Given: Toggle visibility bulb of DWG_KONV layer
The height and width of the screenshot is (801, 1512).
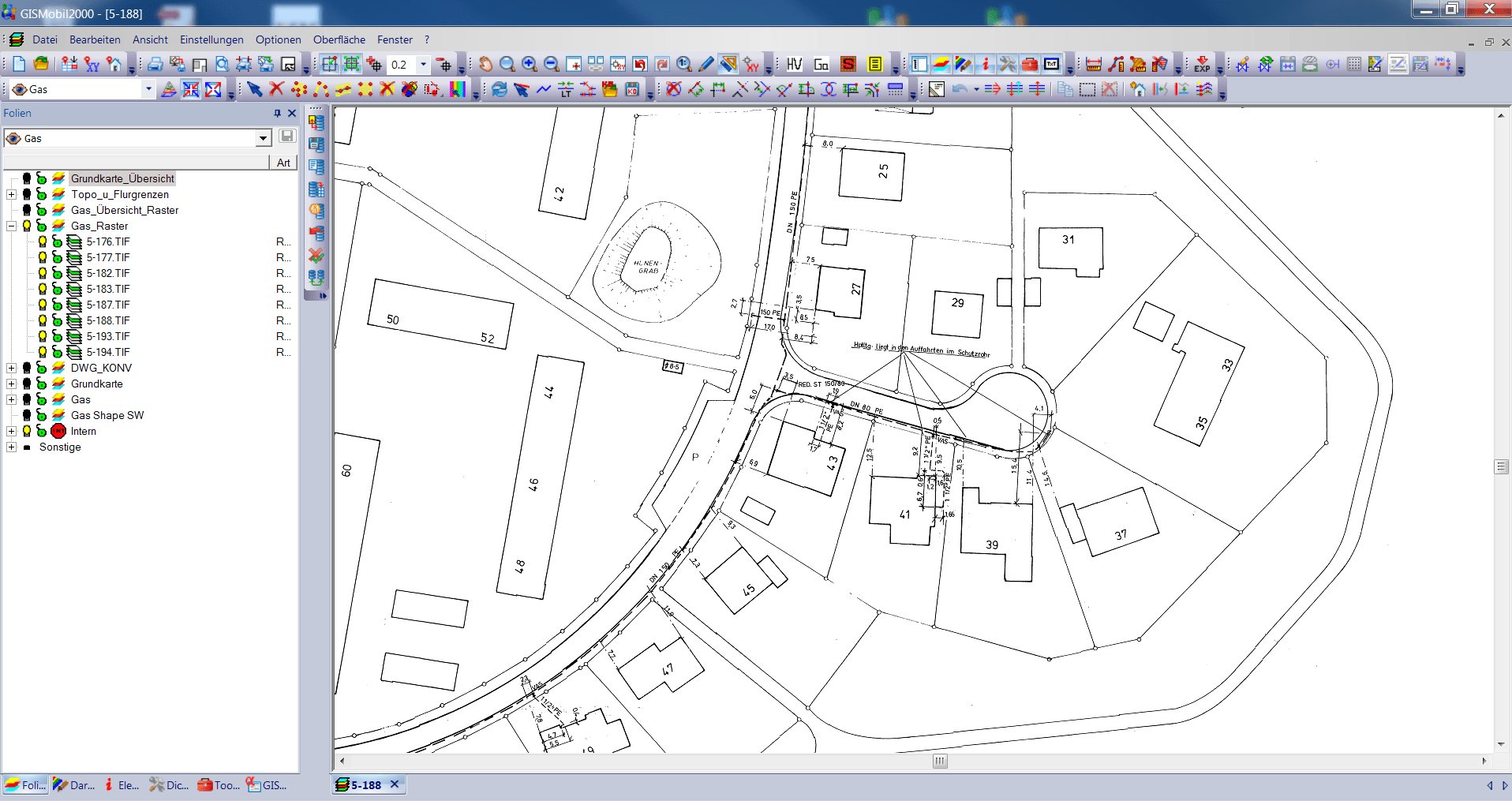Looking at the screenshot, I should click(27, 368).
